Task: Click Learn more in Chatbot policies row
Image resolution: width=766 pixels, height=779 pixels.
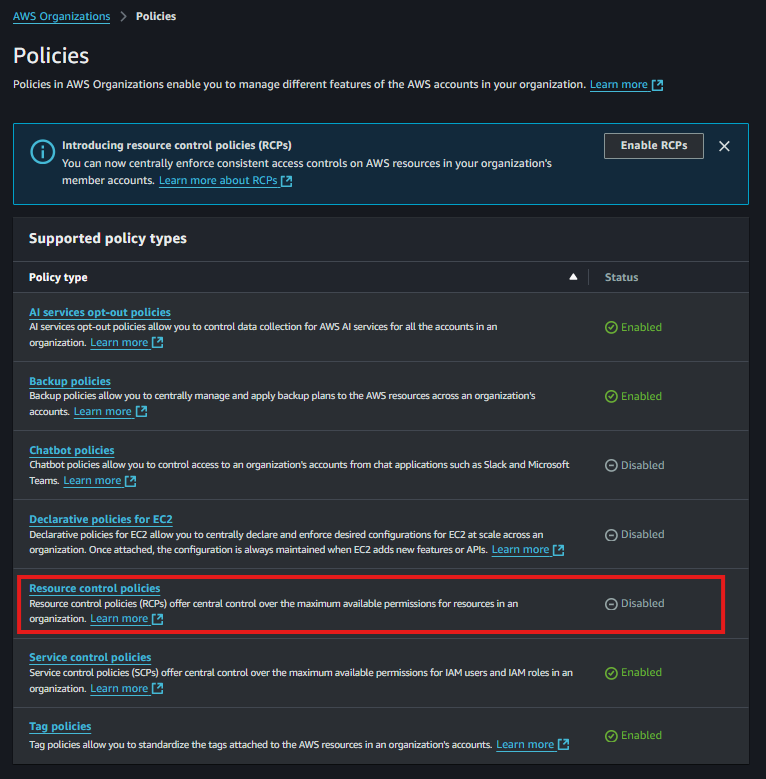Action: [92, 480]
